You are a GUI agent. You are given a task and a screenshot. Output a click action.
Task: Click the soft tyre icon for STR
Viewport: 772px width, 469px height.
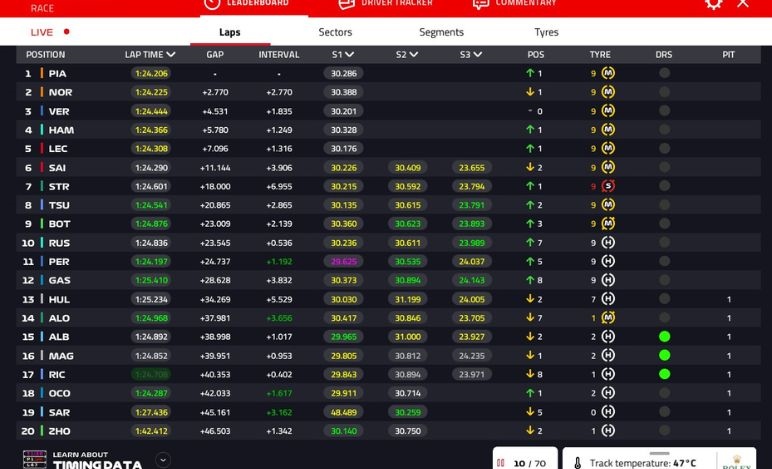coord(607,186)
